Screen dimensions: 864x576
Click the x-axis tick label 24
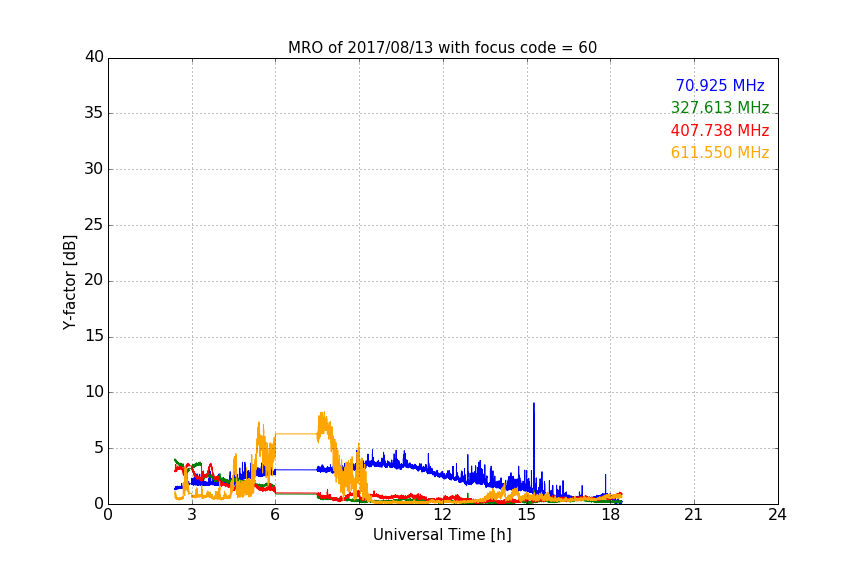(777, 515)
